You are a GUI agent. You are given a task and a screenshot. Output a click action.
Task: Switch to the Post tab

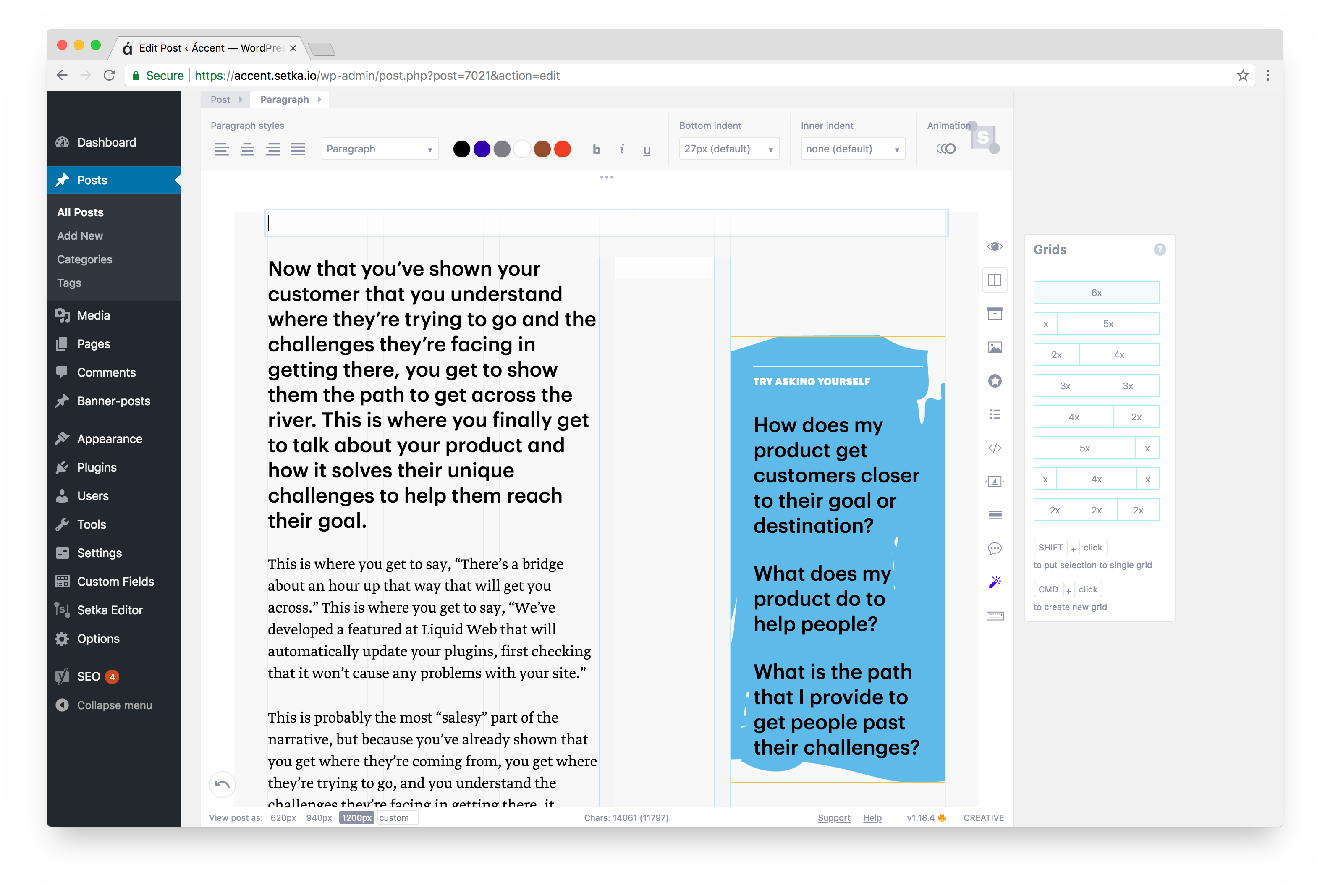220,99
